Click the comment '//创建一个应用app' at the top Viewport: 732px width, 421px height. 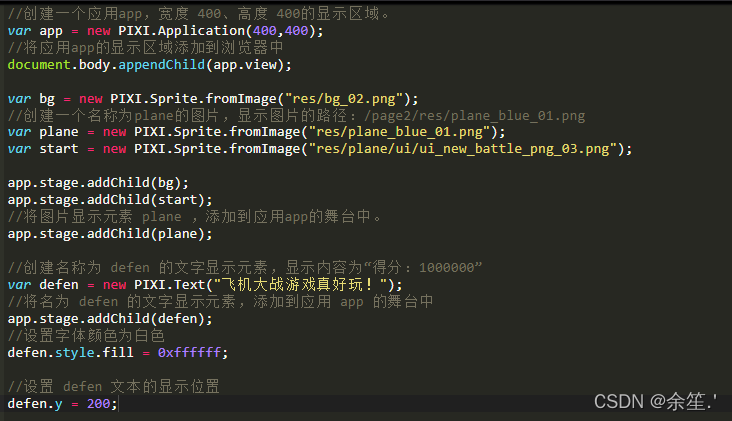pyautogui.click(x=199, y=14)
